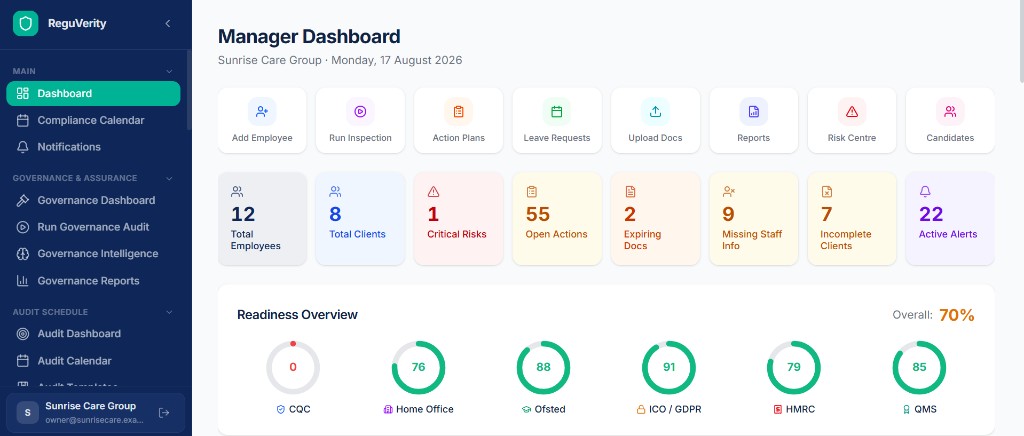Viewport: 1024px width, 436px height.
Task: Click the QMS readiness ring showing 85
Action: point(919,367)
